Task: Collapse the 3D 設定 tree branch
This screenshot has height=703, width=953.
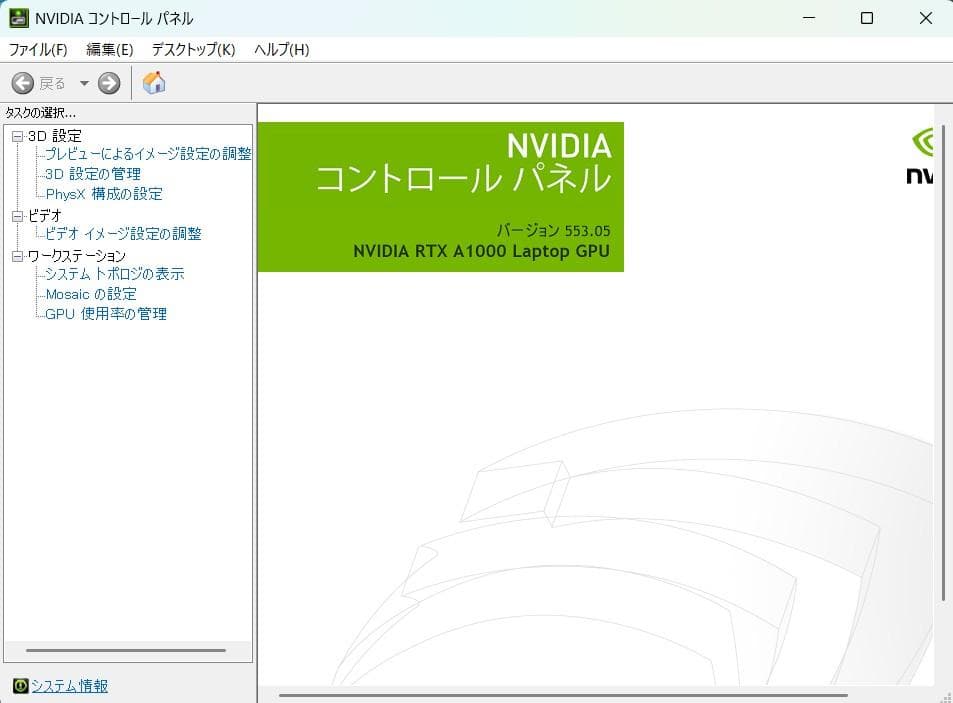Action: [17, 135]
